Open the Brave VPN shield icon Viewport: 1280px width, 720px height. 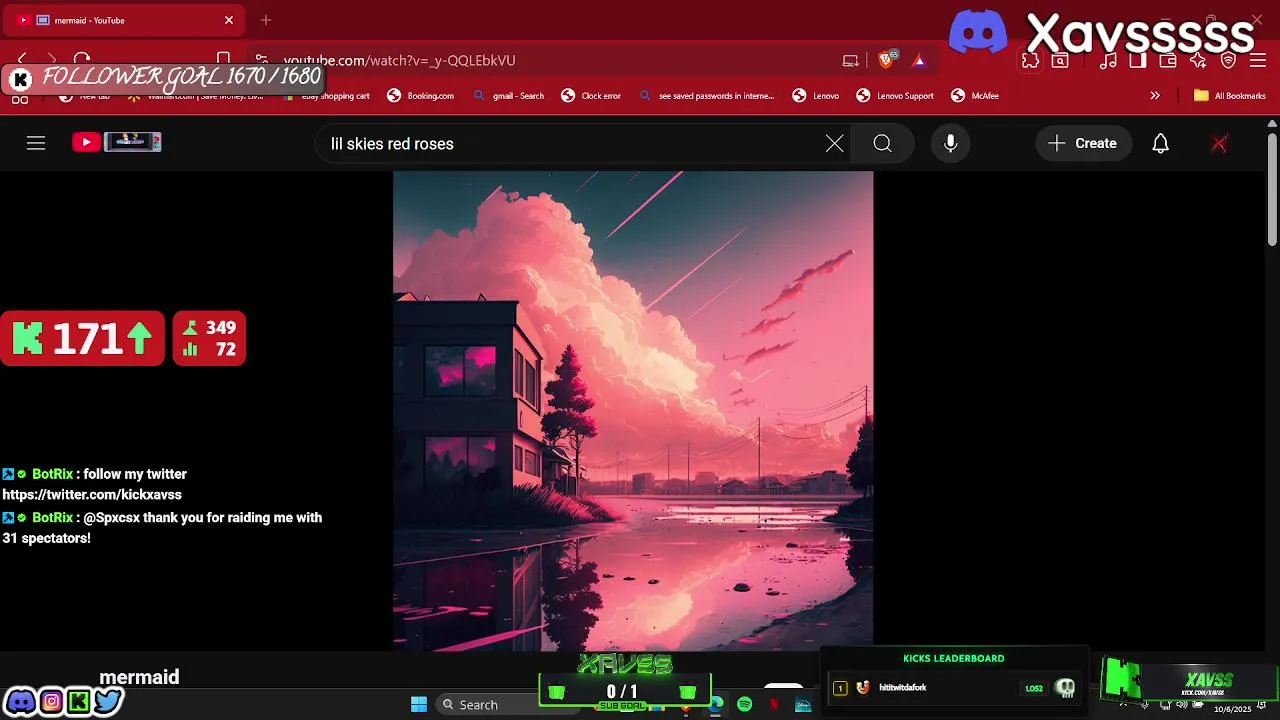point(1229,61)
